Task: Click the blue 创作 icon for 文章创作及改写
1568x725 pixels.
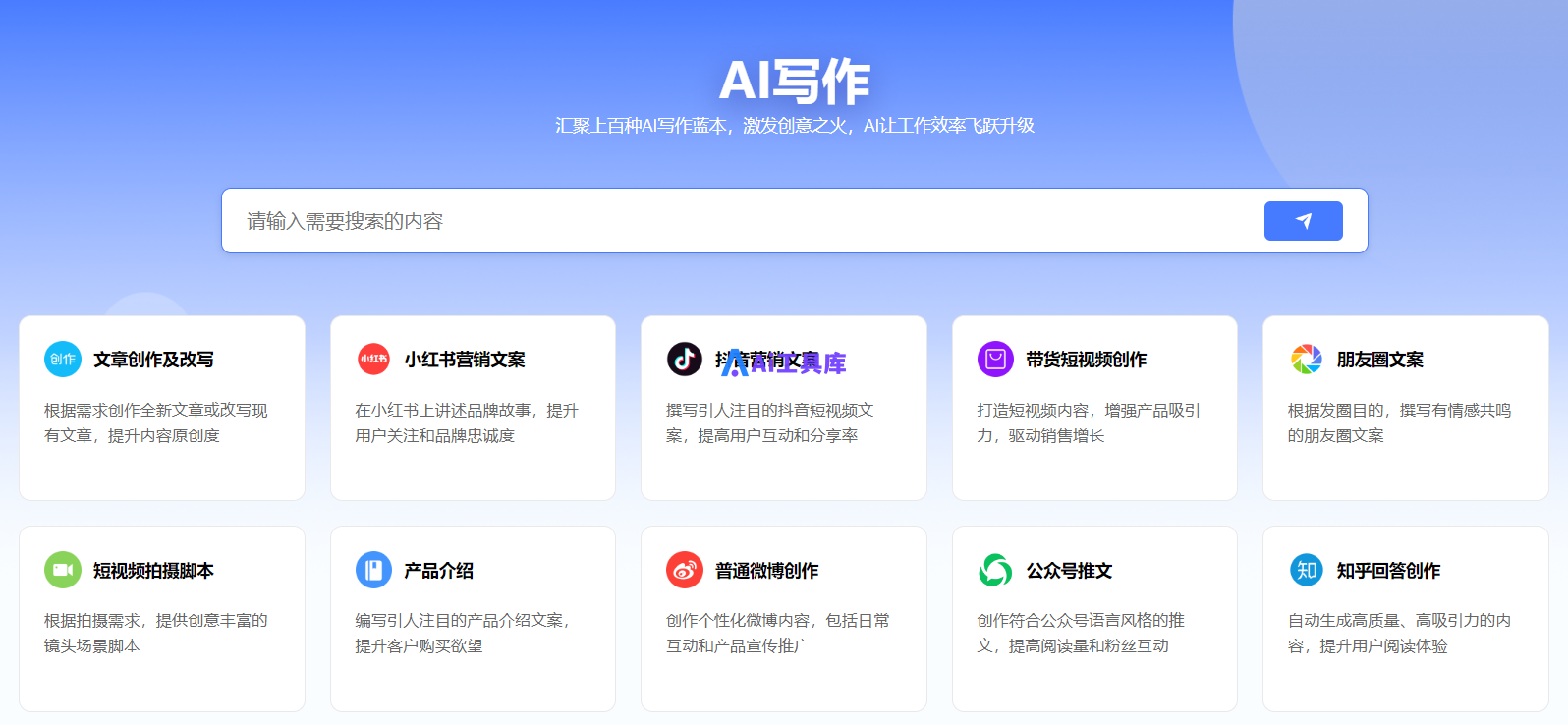Action: click(63, 360)
